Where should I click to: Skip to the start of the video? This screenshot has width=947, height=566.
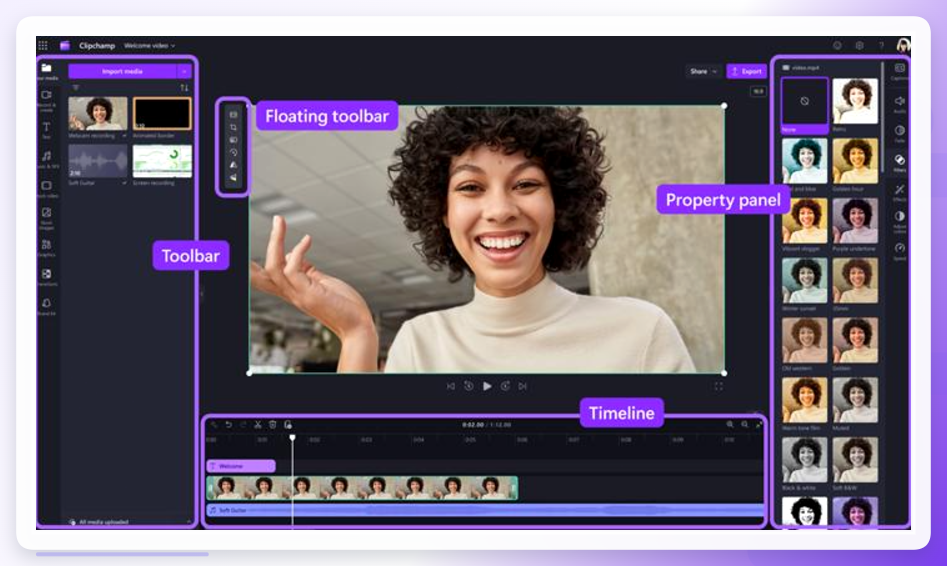click(x=451, y=386)
